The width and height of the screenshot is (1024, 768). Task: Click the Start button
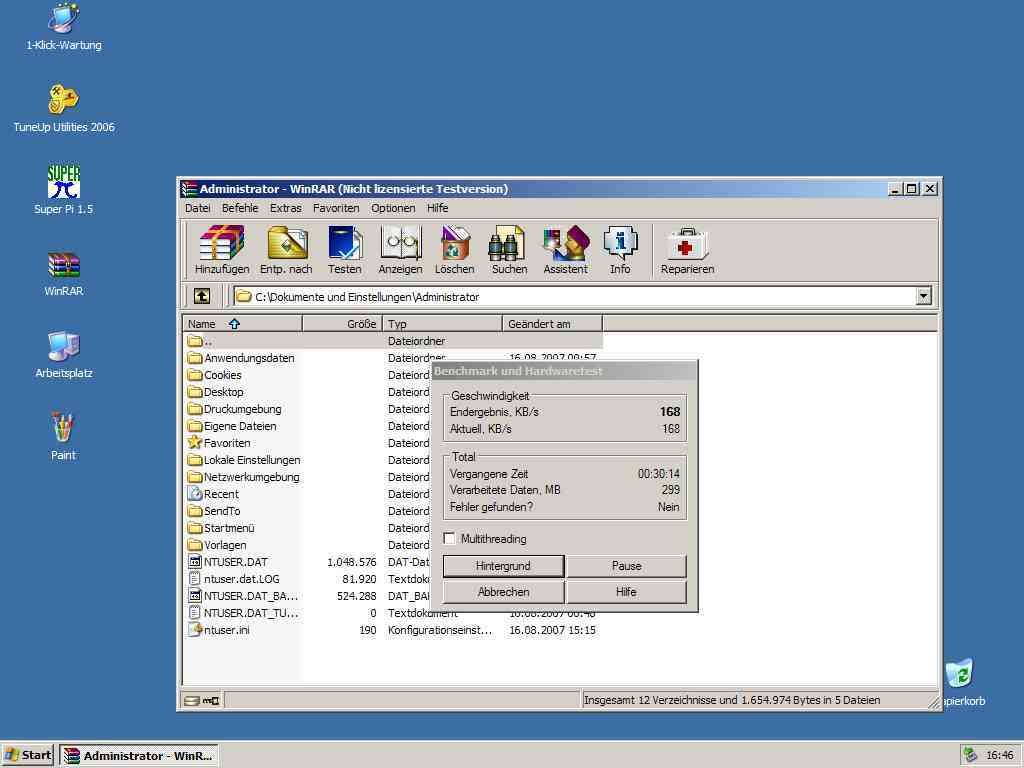[x=27, y=755]
